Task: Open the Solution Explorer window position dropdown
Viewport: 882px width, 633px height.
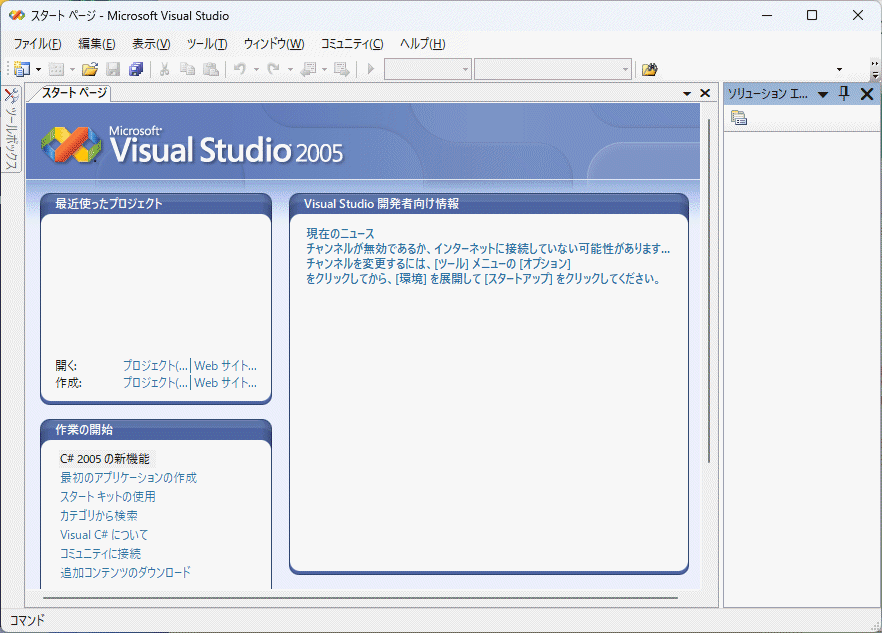Action: pyautogui.click(x=823, y=94)
